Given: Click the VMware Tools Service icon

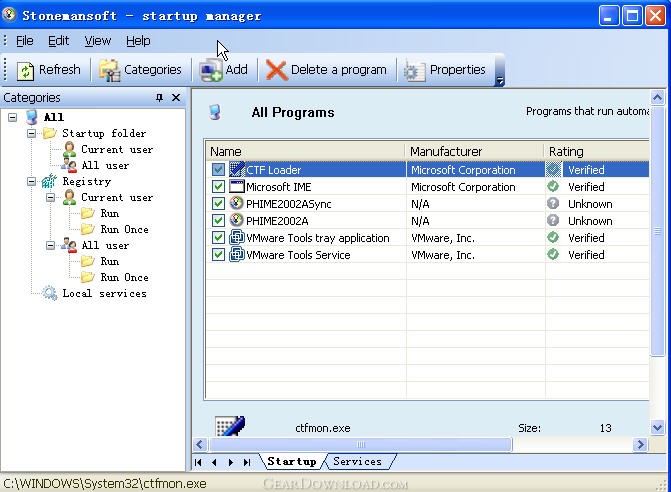Looking at the screenshot, I should click(x=237, y=255).
